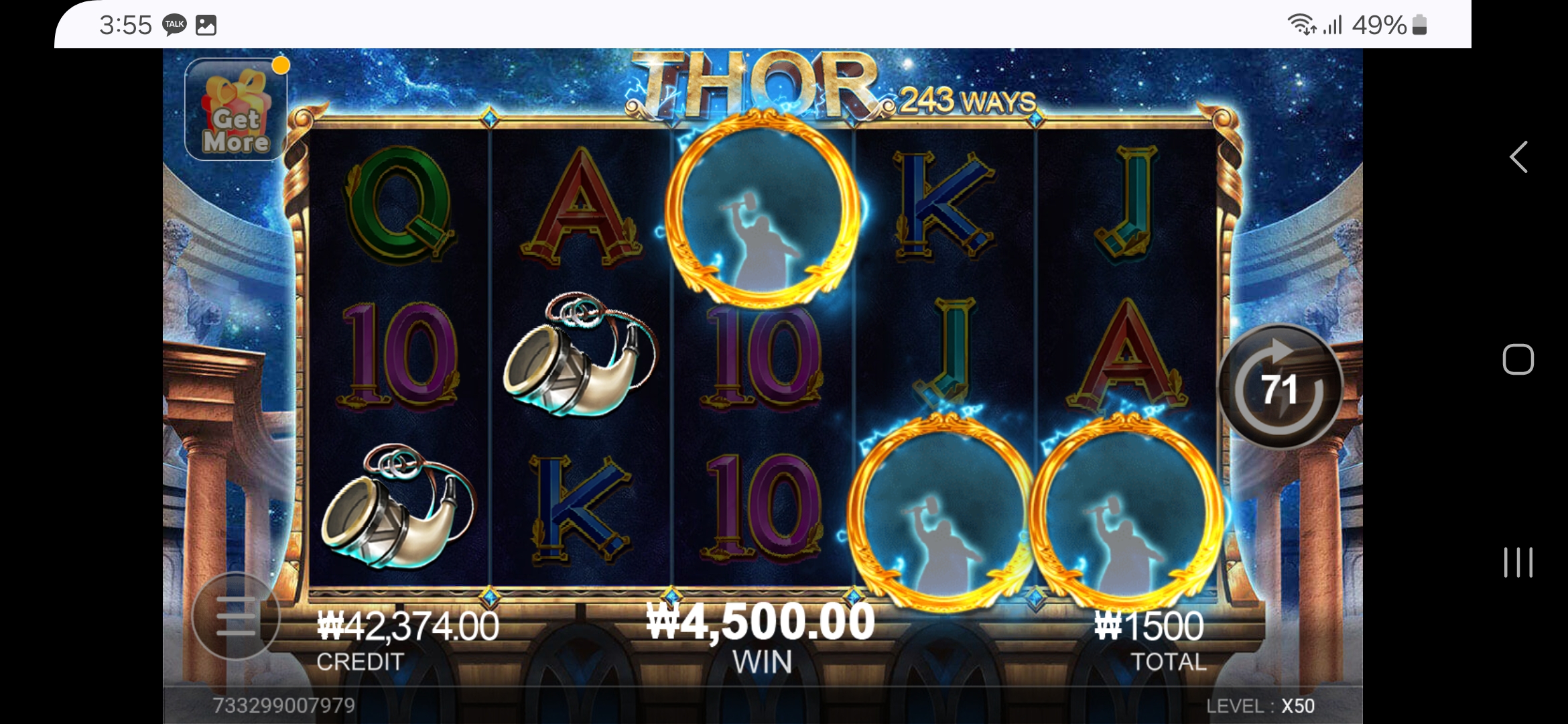This screenshot has width=1568, height=724.
Task: Open the hamburger menu button
Action: pos(235,616)
